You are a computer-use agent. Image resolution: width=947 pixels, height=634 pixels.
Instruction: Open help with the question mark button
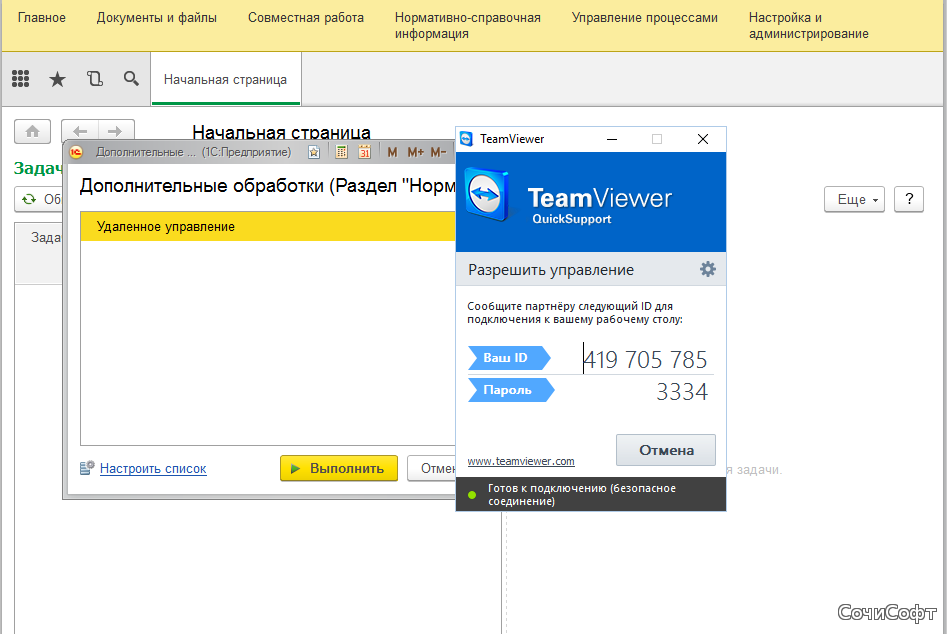(909, 199)
